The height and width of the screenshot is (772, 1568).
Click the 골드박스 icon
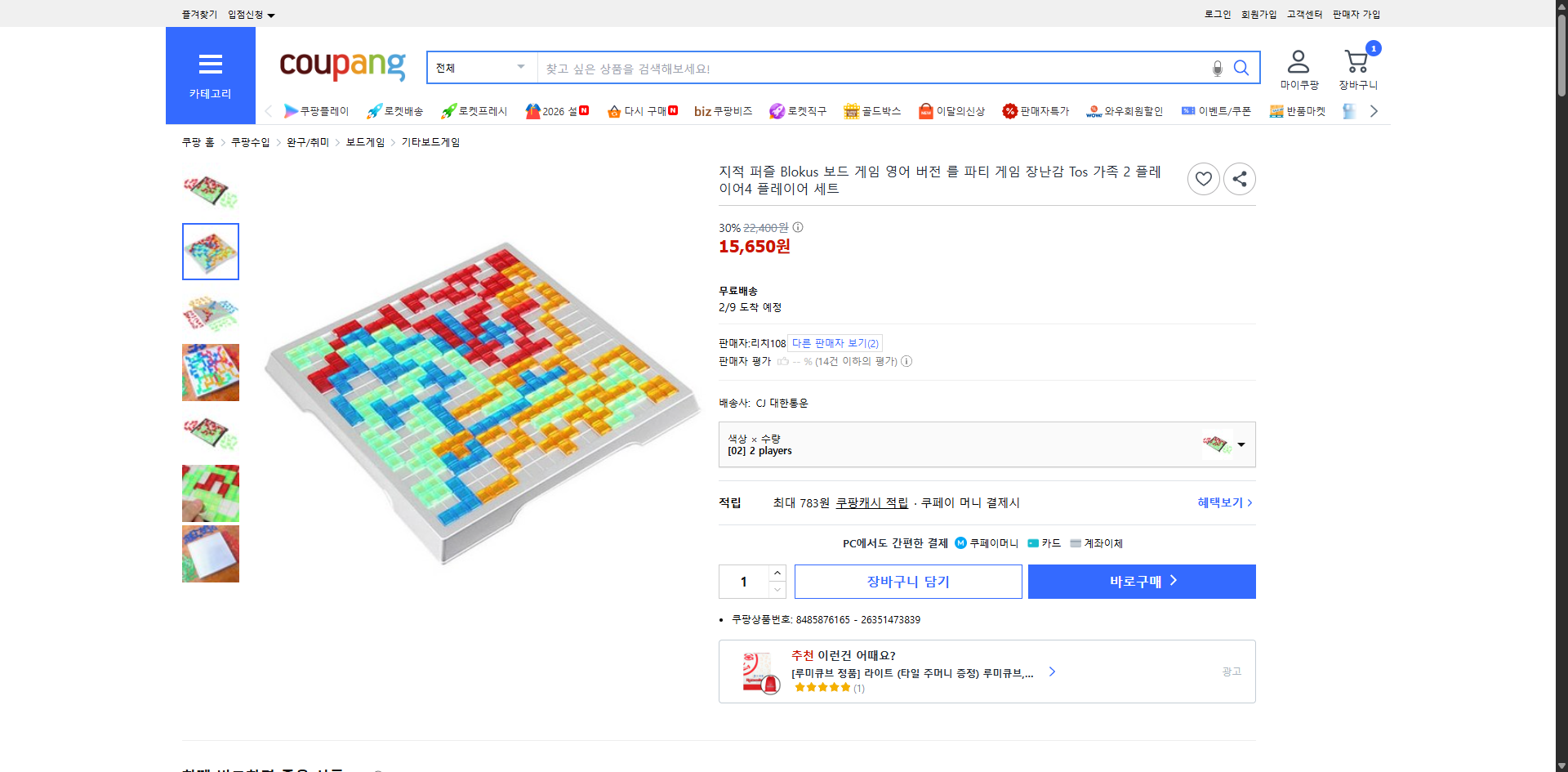coord(850,111)
